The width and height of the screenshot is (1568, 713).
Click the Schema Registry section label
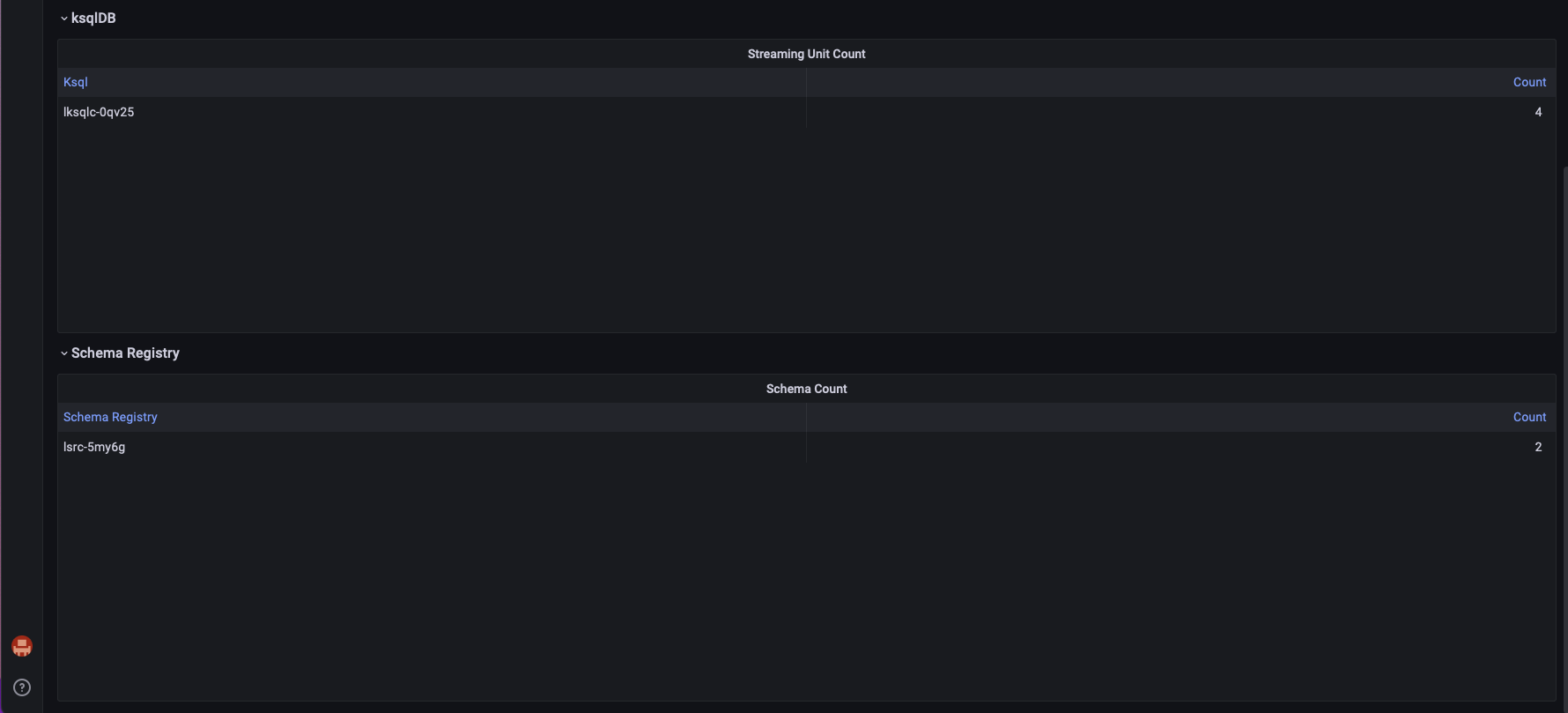[125, 352]
